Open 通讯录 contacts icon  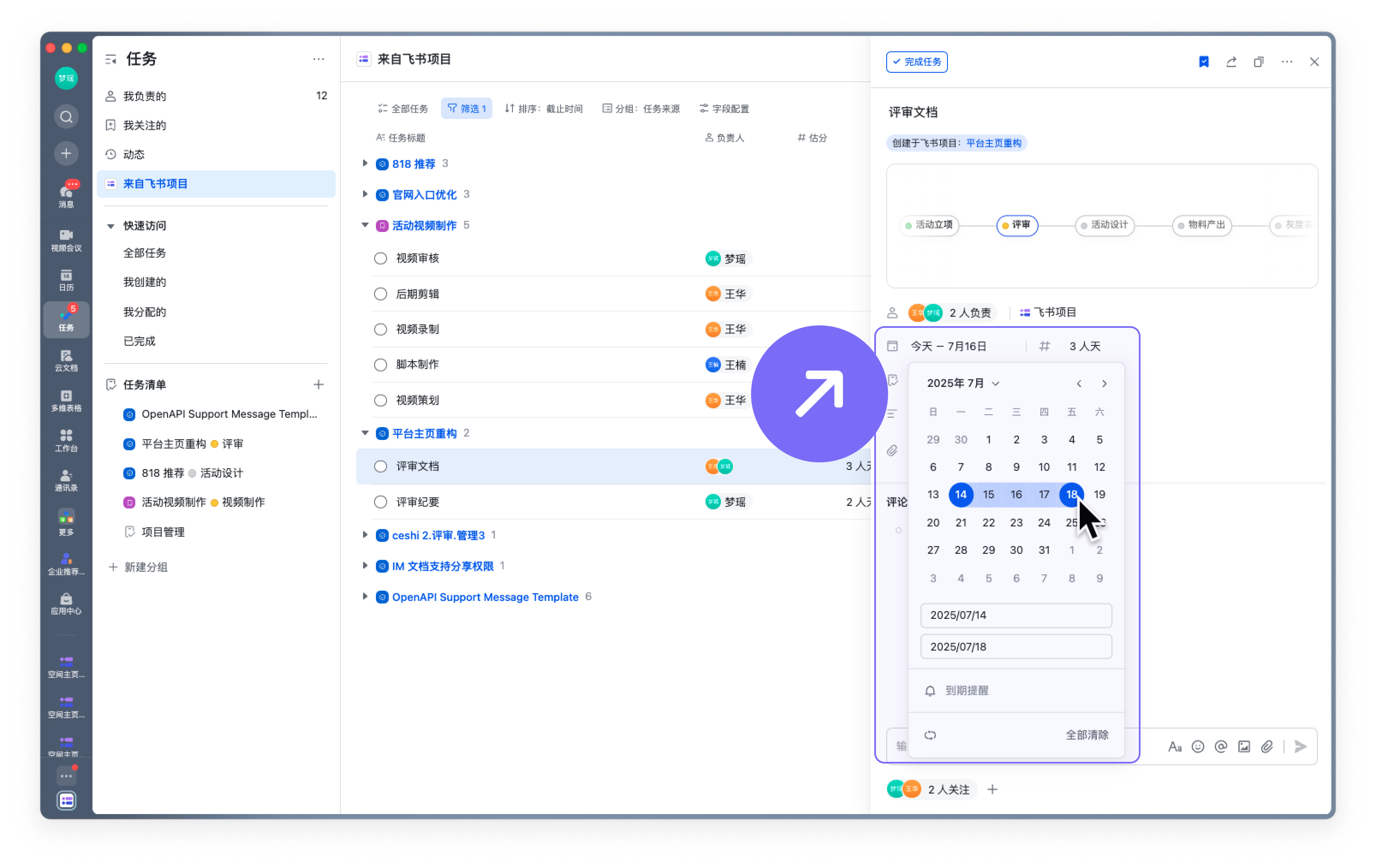(x=66, y=481)
